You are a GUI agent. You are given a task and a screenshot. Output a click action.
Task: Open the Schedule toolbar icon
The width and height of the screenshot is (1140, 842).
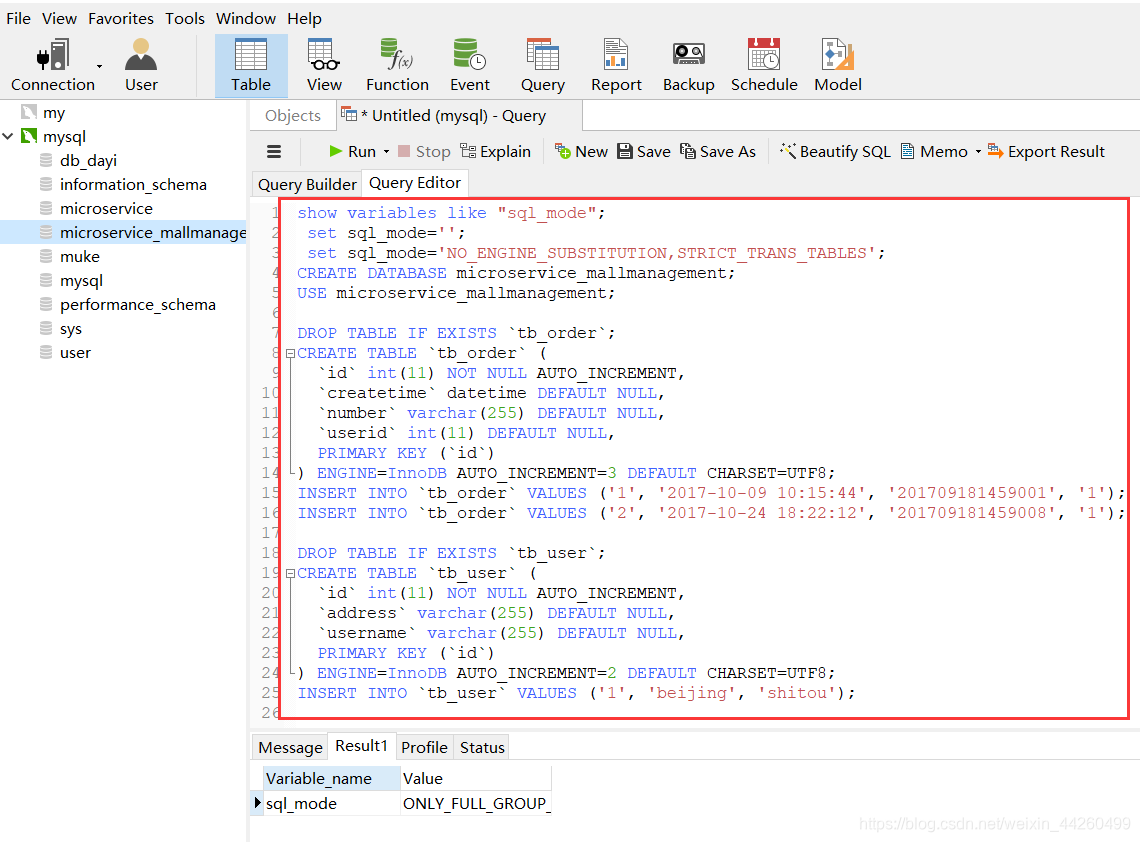pyautogui.click(x=764, y=65)
